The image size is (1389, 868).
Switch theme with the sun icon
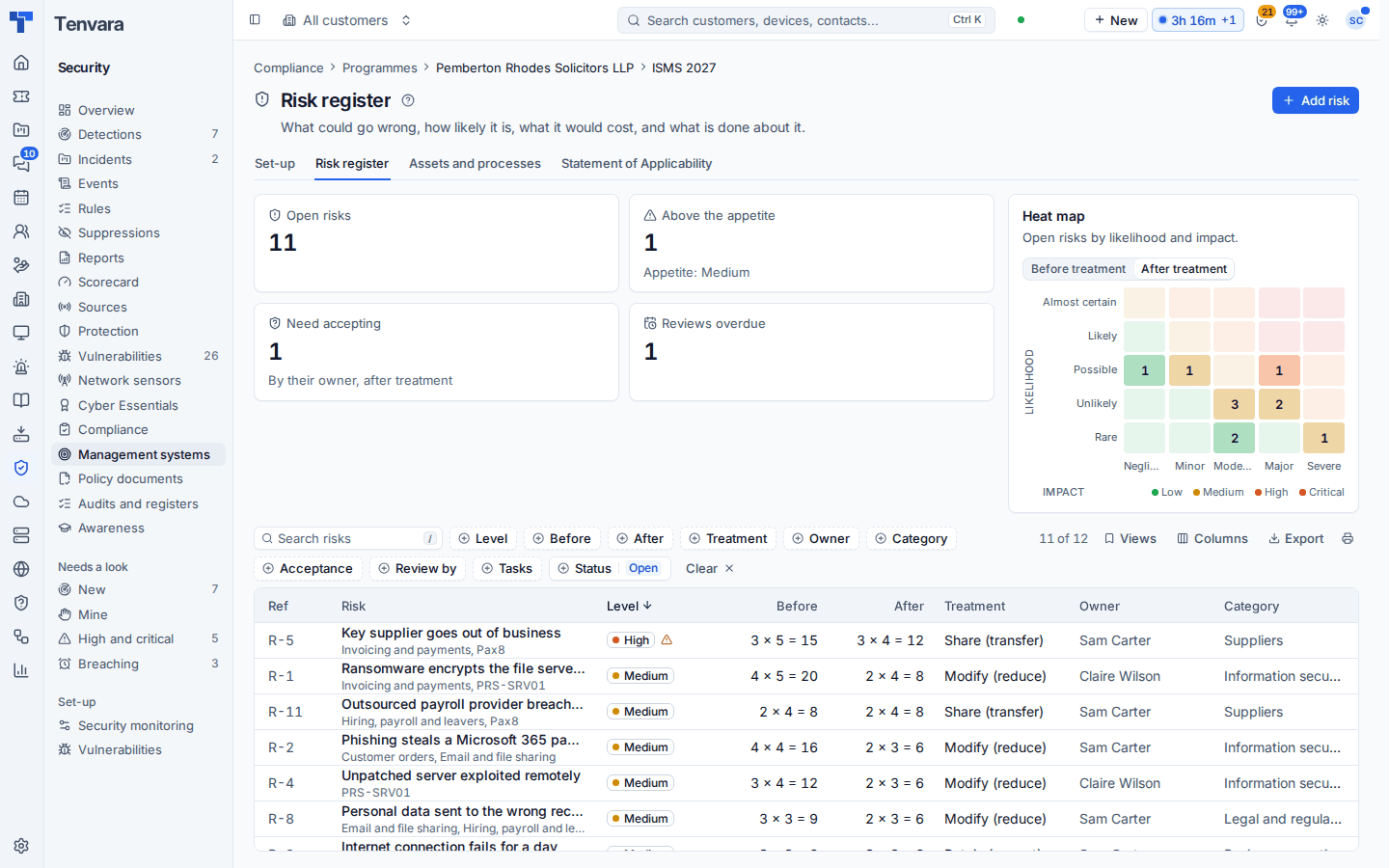[1322, 20]
